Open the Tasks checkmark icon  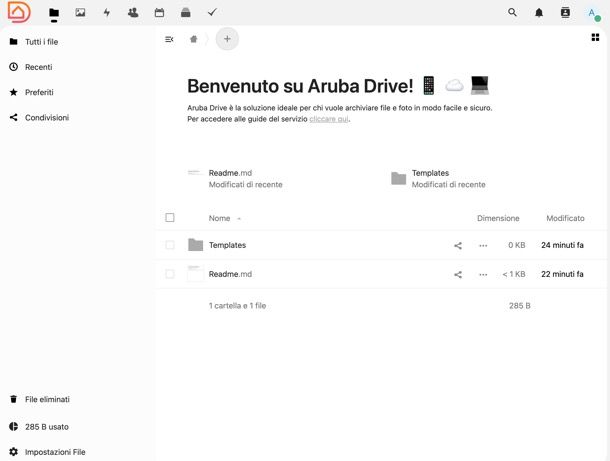[212, 13]
